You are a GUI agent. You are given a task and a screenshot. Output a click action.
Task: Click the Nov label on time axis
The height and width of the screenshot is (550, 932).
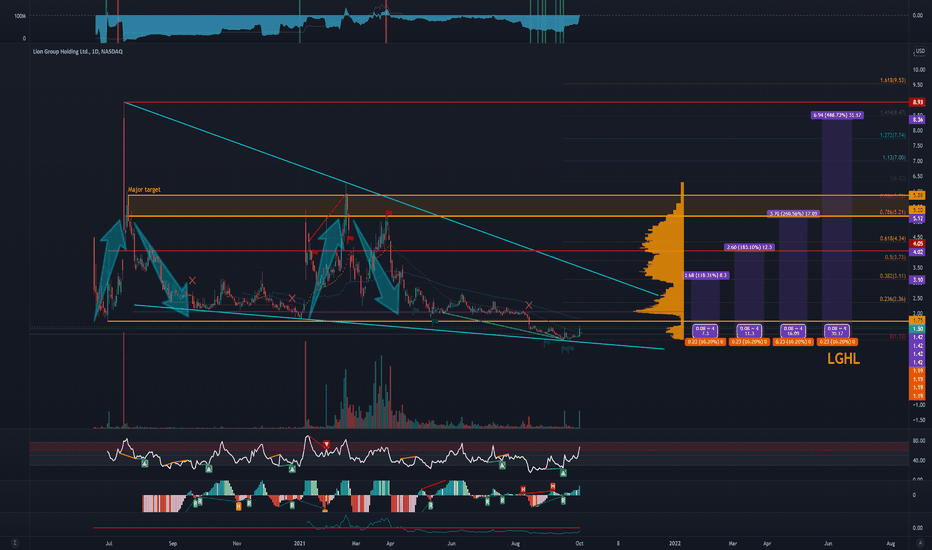(x=237, y=543)
